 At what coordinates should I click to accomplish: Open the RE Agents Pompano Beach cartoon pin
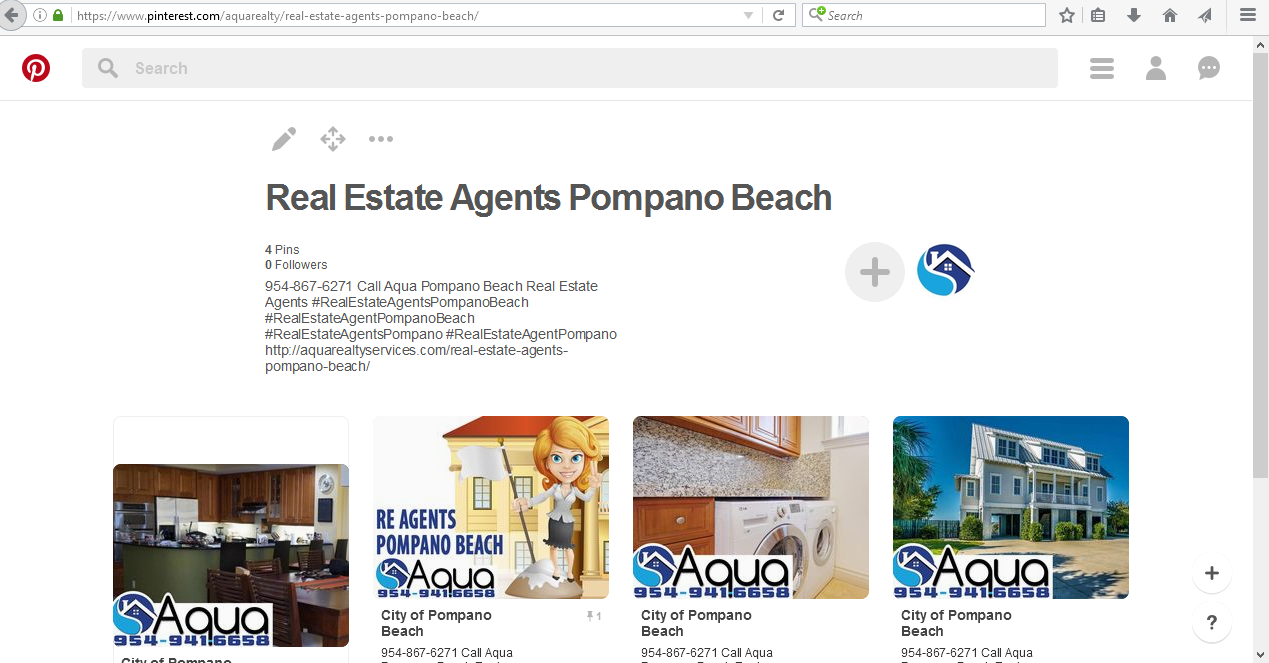pyautogui.click(x=491, y=507)
